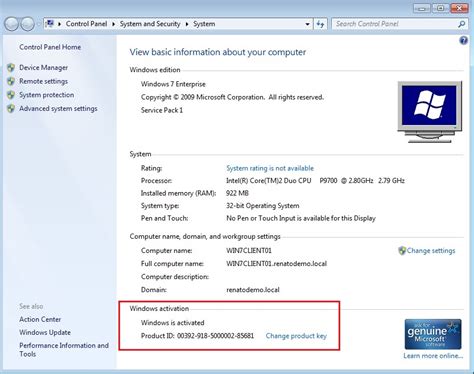Minimize the System window
Image resolution: width=474 pixels, height=374 pixels.
(x=422, y=8)
